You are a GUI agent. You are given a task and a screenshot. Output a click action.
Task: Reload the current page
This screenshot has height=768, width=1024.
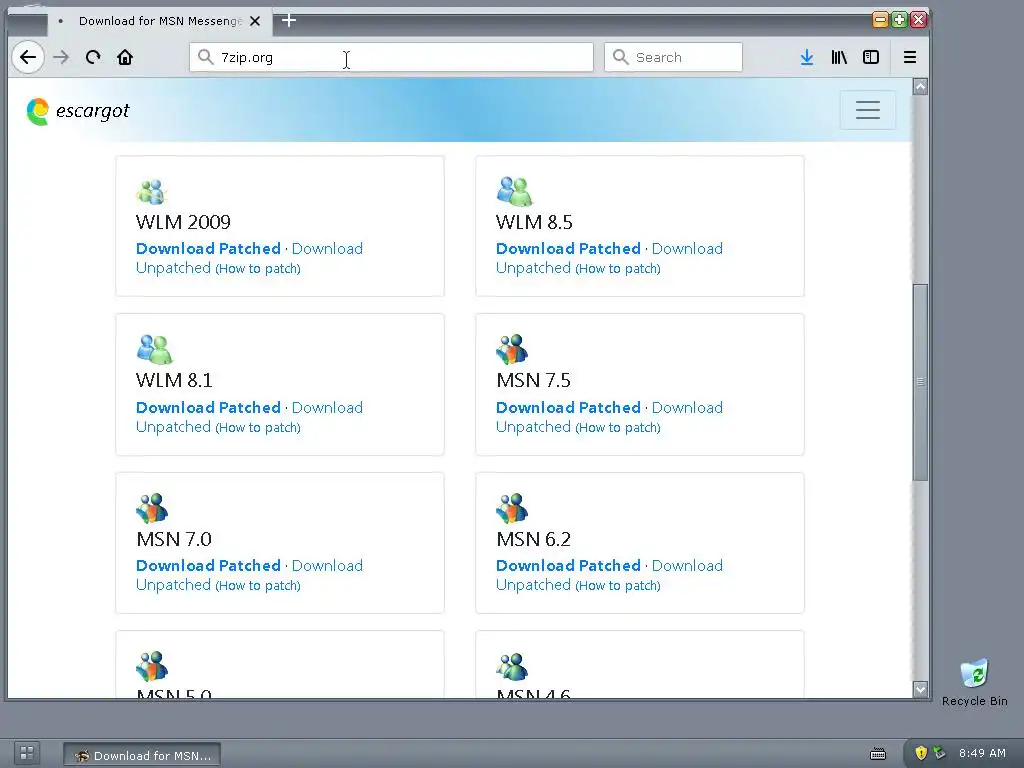pyautogui.click(x=93, y=57)
